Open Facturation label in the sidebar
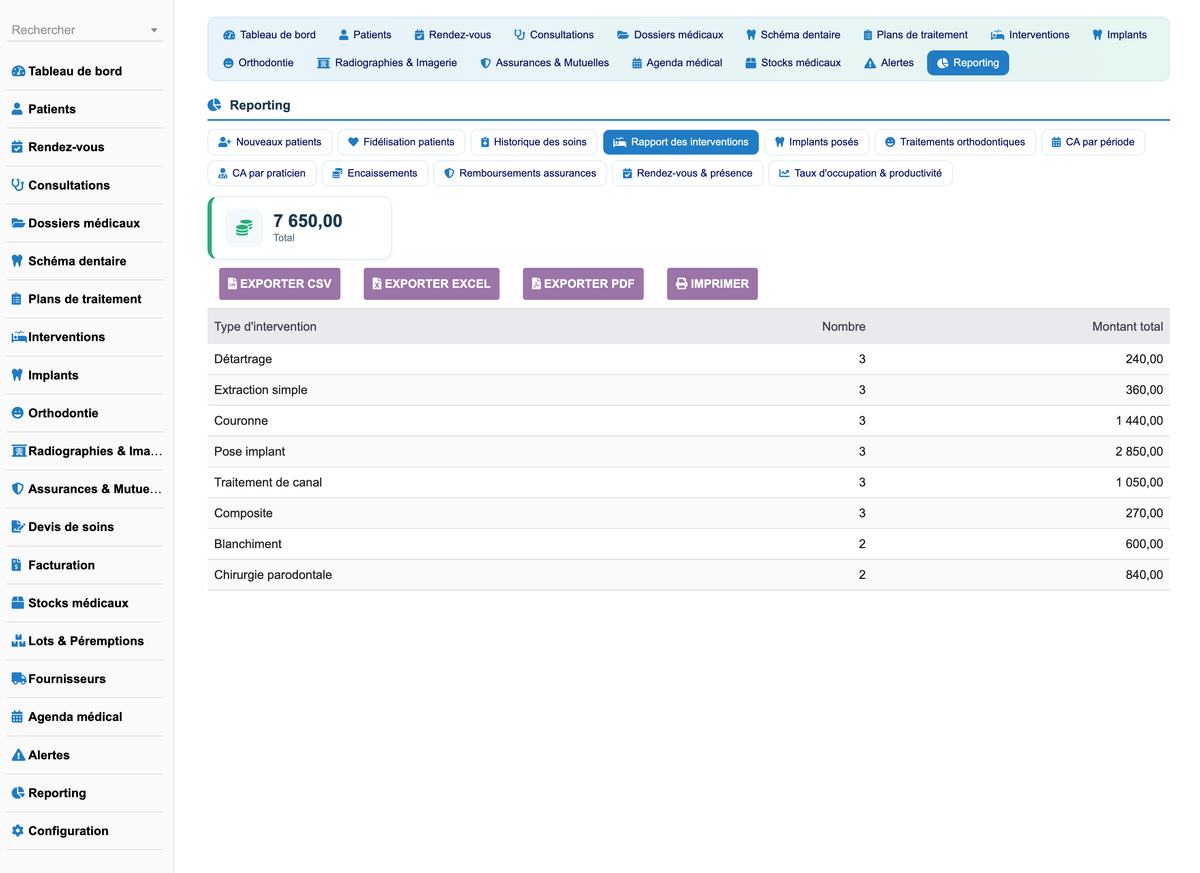The width and height of the screenshot is (1200, 873). coord(61,565)
